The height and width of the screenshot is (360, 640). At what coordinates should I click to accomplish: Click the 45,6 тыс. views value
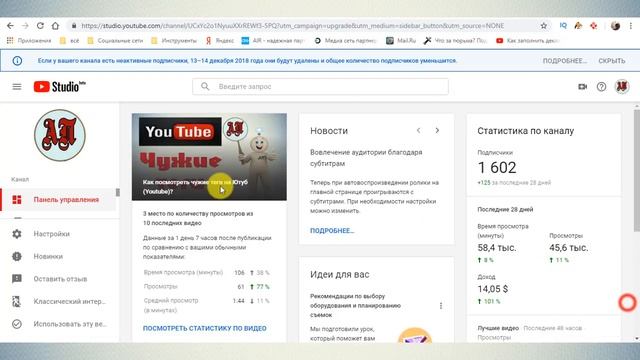pyautogui.click(x=569, y=248)
